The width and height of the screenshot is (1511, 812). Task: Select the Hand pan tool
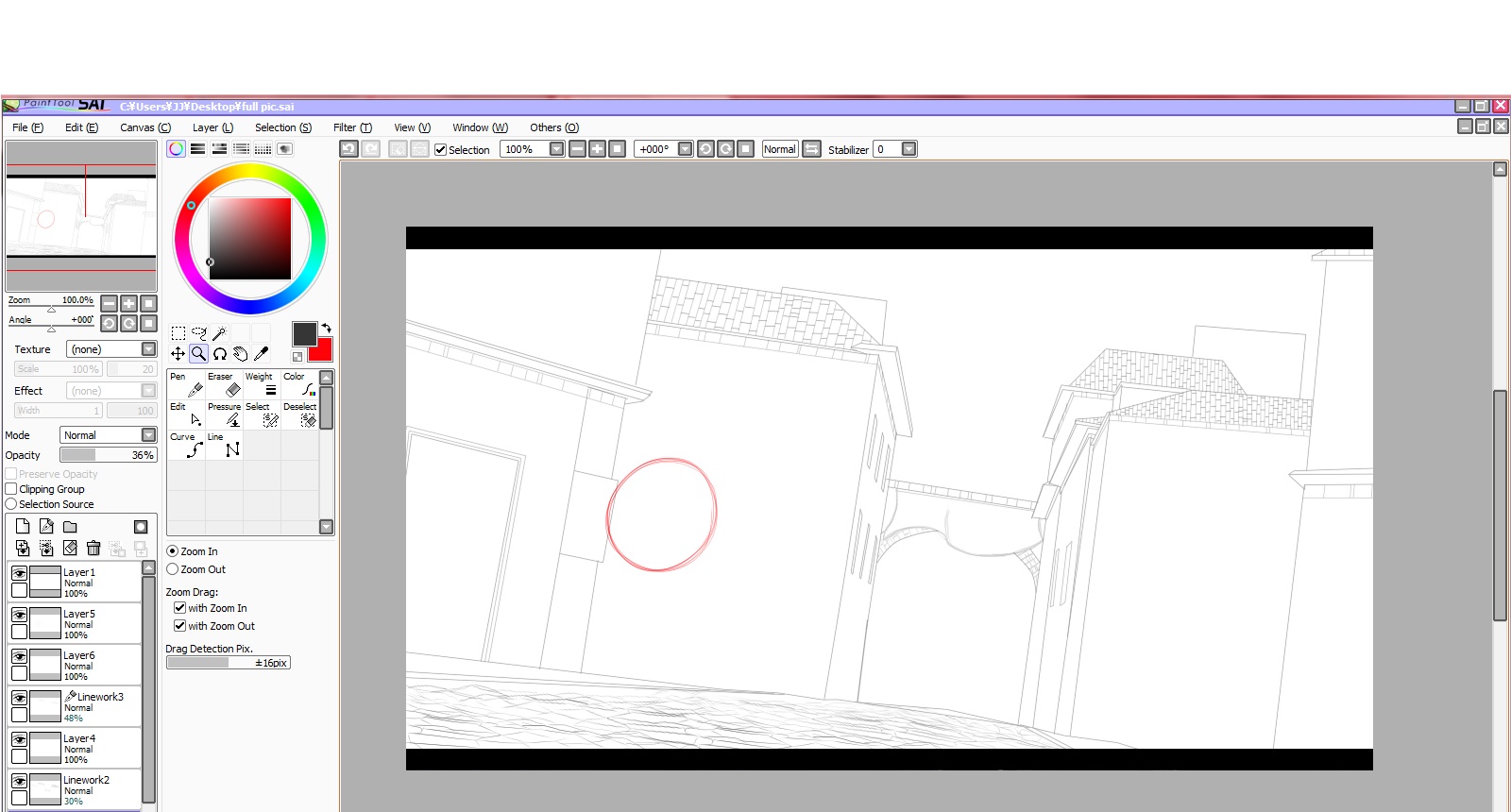(x=241, y=353)
